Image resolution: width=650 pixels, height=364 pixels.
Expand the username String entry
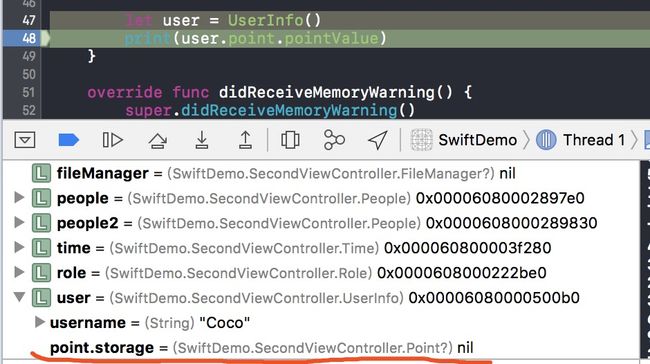coord(39,322)
